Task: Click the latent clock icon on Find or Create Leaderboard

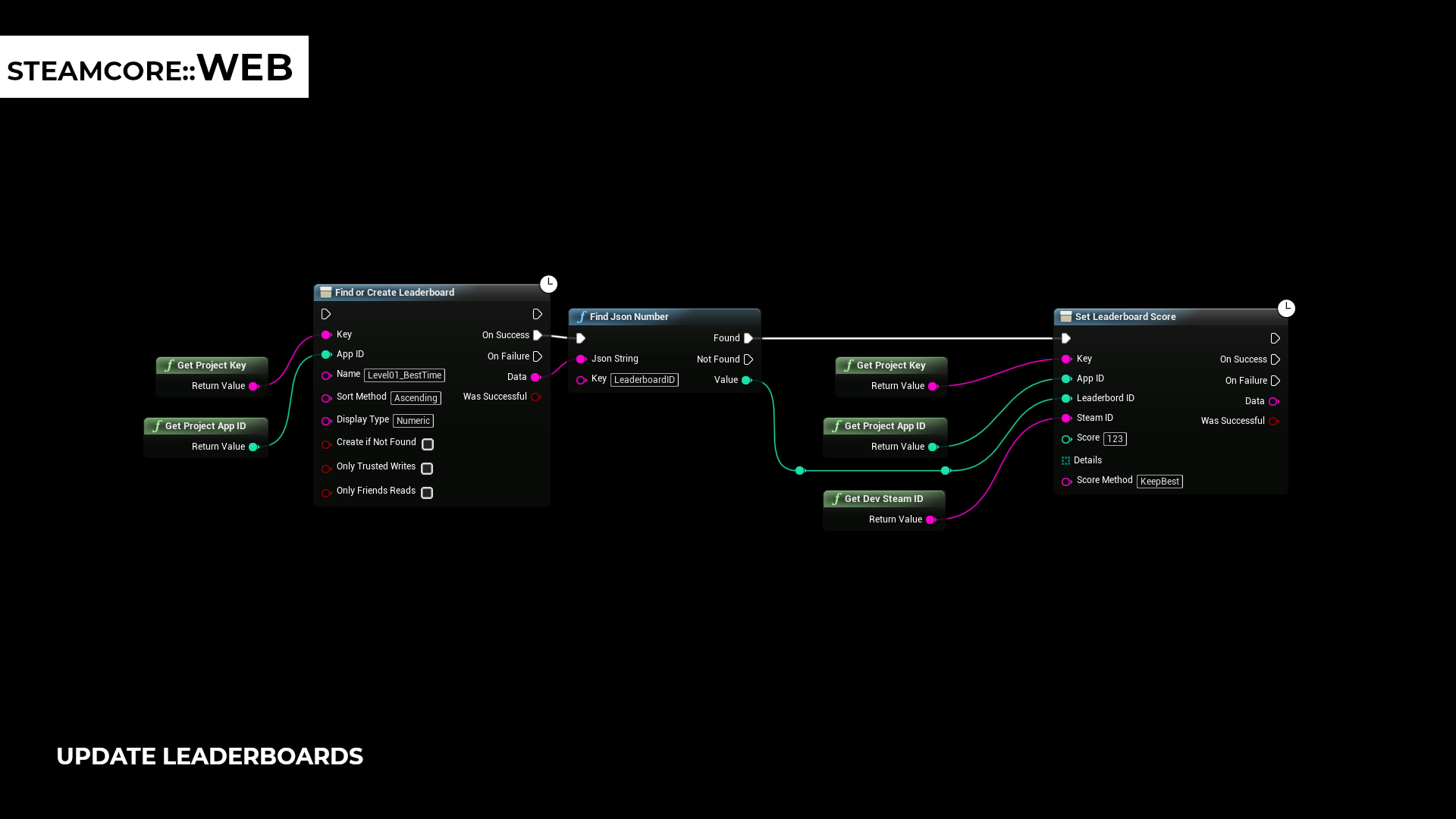Action: tap(548, 284)
